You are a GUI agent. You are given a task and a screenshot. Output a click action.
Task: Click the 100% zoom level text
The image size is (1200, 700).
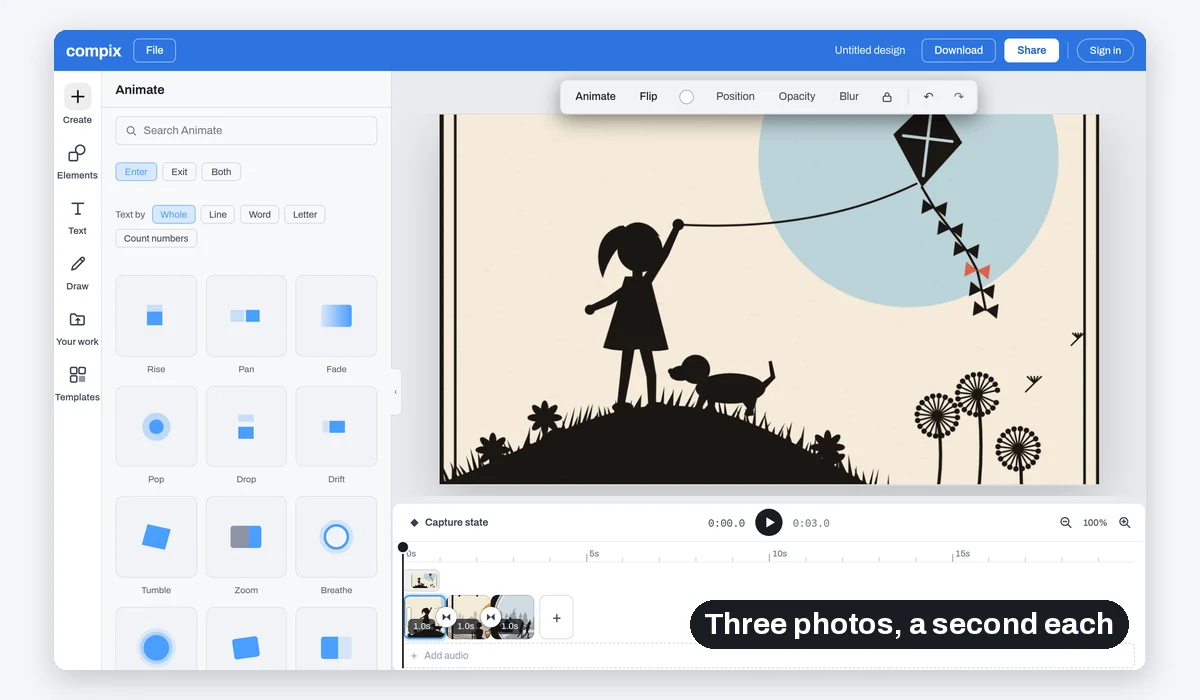[x=1095, y=523]
